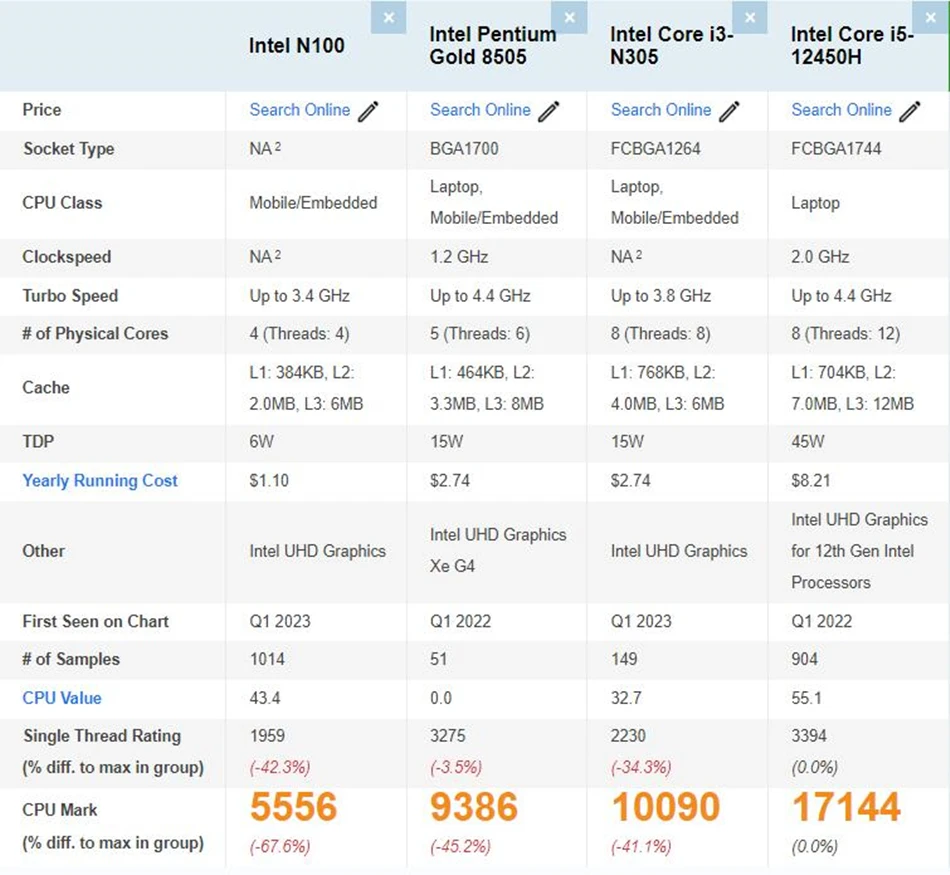
Task: Open the Yearly Running Cost link
Action: pos(100,481)
